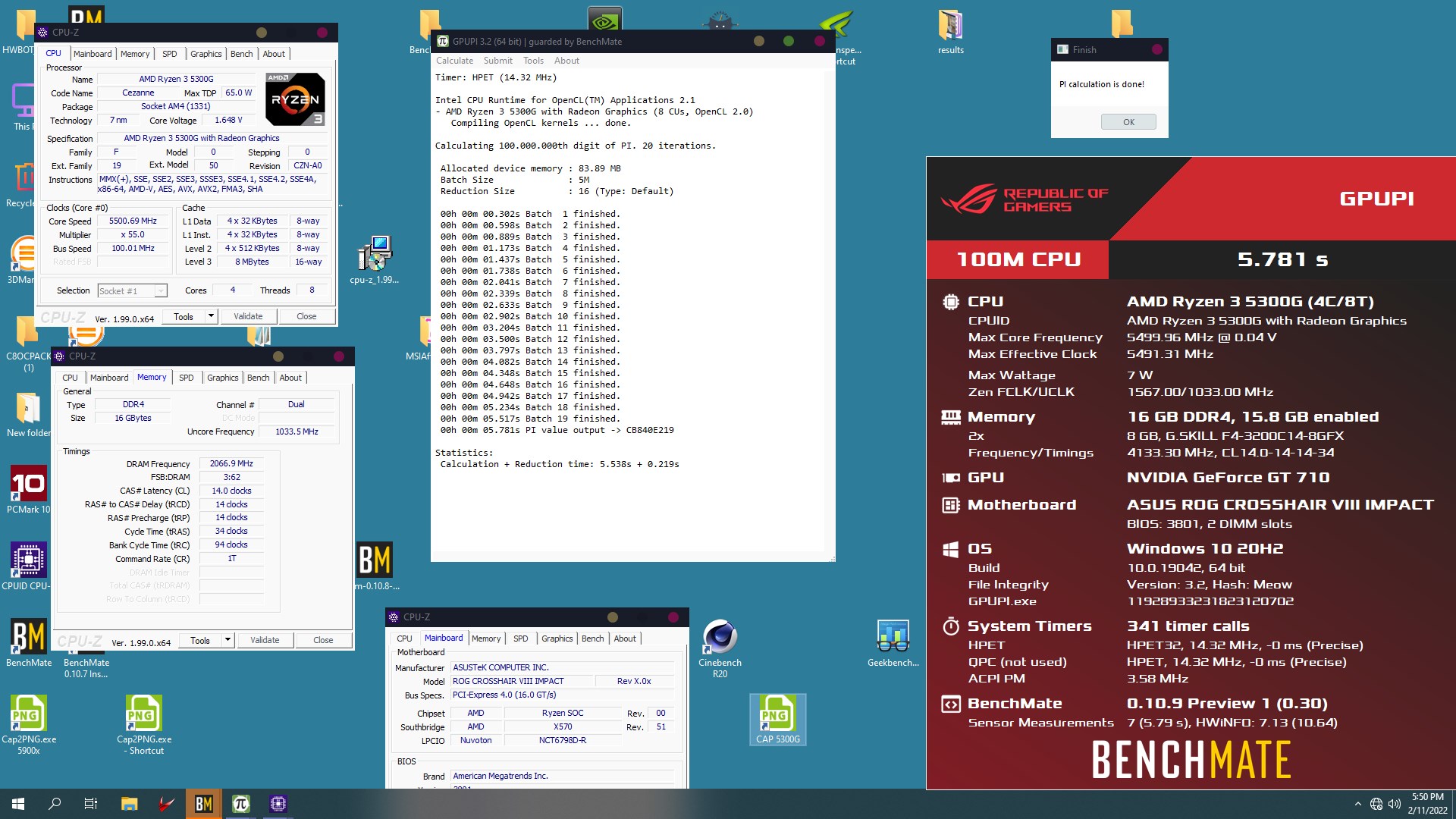
Task: Open CPUID CPU-Z desktop shortcut
Action: click(x=28, y=566)
